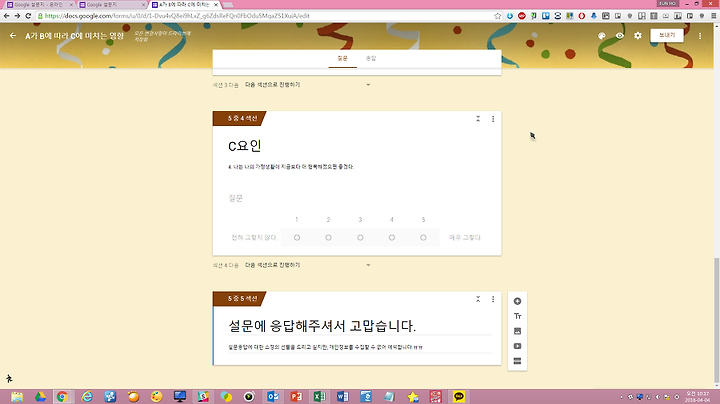Add a section from the side toolbar

point(518,361)
